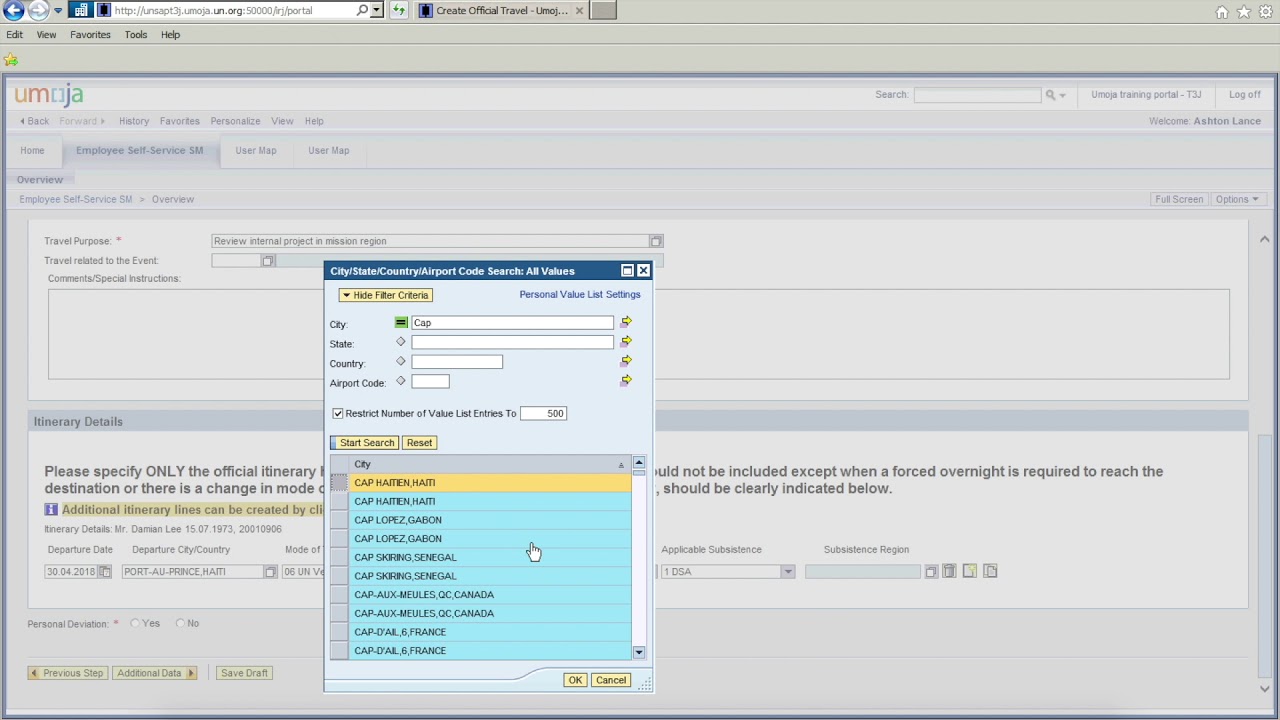
Task: Open browser Favorites star icon
Action: pos(1244,12)
